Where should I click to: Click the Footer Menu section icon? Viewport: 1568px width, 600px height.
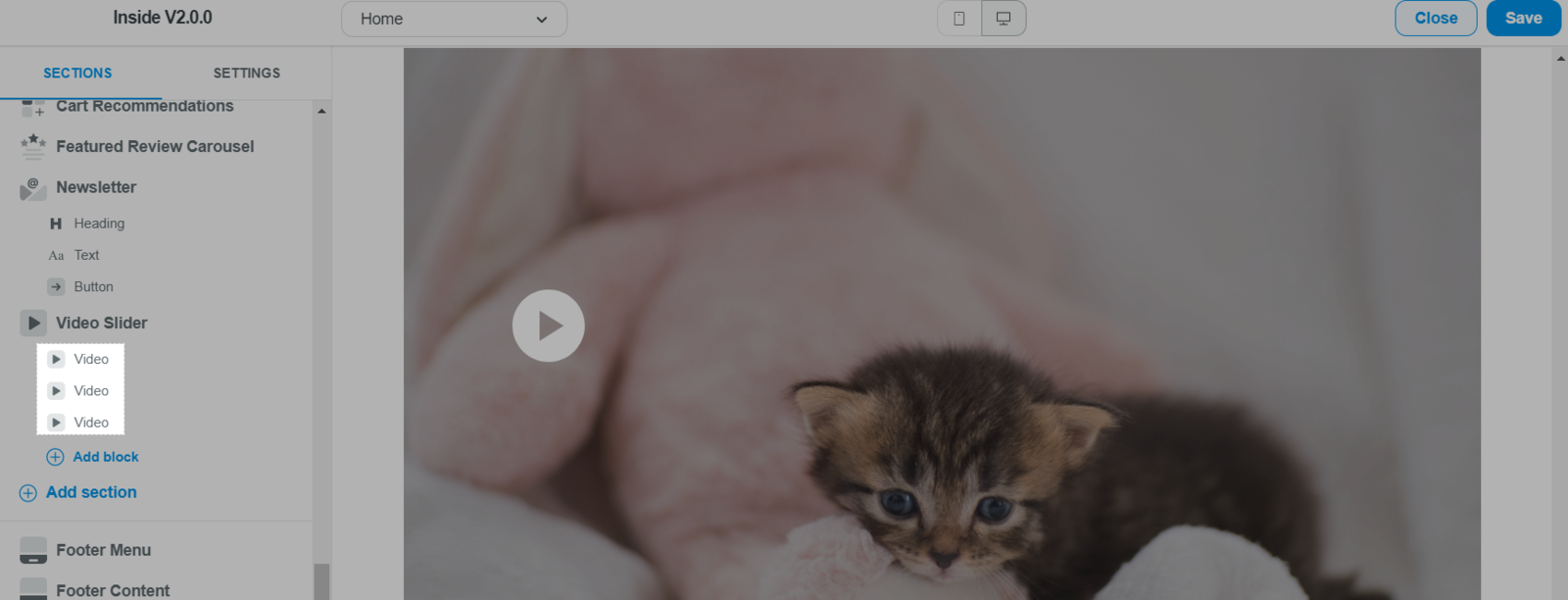click(33, 550)
